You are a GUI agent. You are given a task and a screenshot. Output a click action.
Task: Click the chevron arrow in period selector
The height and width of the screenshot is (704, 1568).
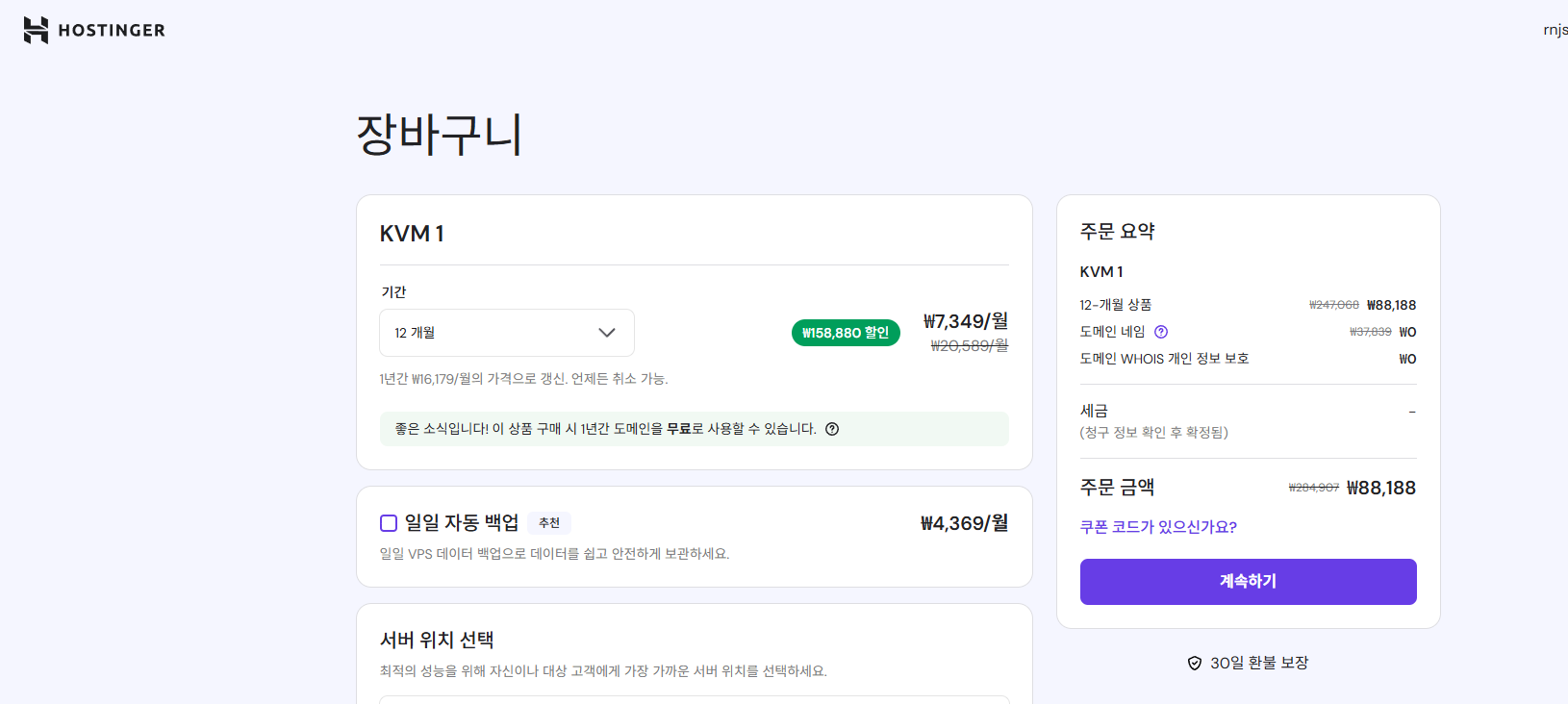point(607,333)
